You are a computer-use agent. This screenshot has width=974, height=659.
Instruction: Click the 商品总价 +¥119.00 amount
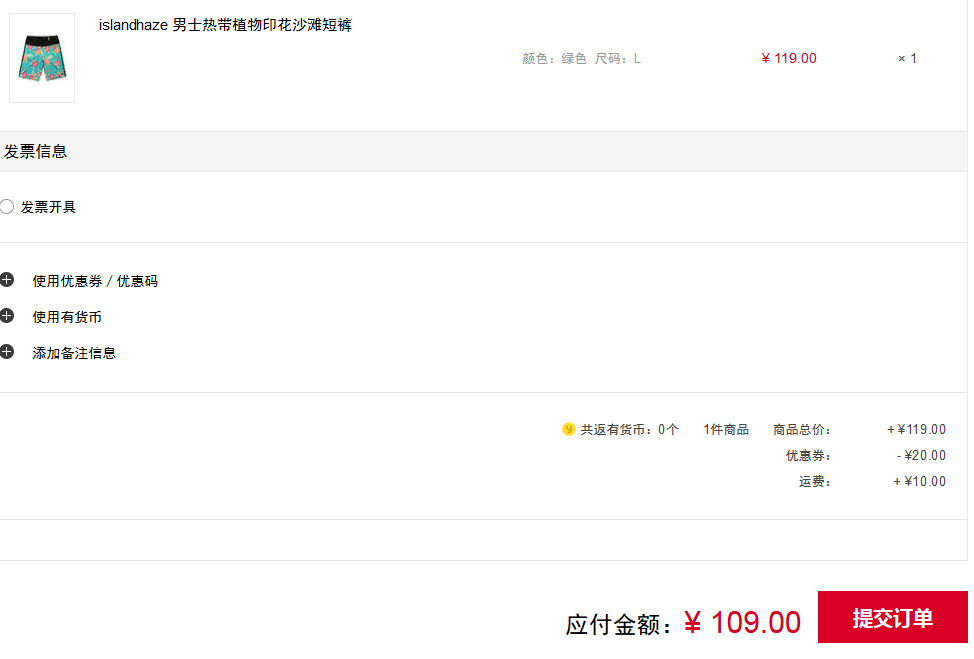[x=916, y=429]
